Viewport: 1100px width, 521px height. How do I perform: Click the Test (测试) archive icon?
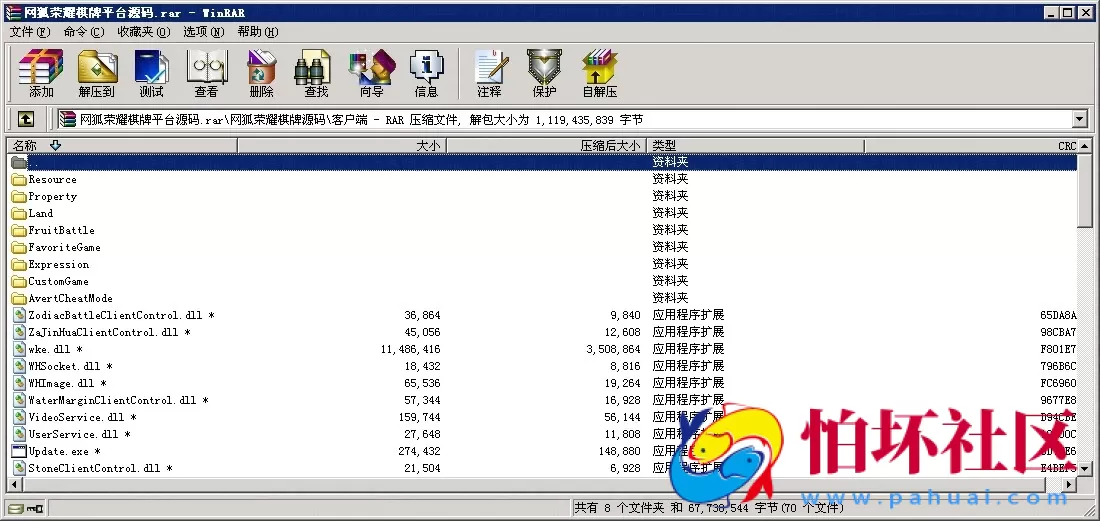(152, 73)
